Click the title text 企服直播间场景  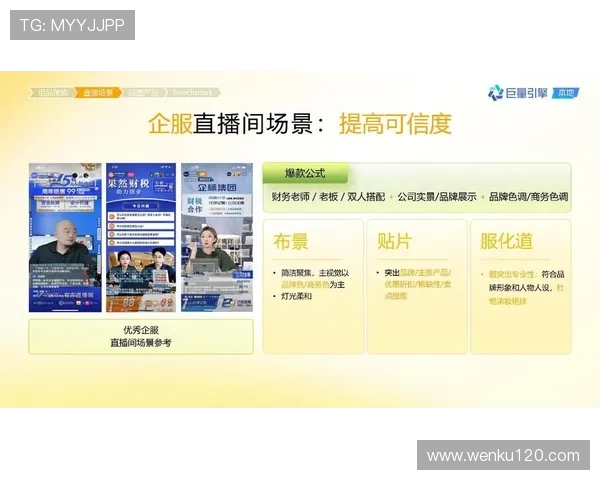230,124
